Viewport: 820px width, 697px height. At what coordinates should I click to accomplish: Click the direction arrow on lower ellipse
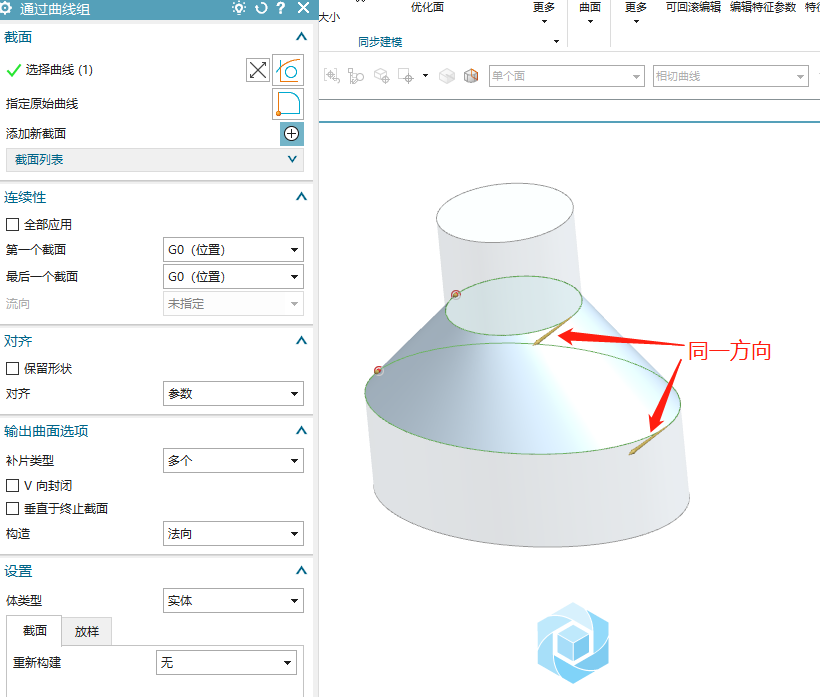[x=647, y=440]
